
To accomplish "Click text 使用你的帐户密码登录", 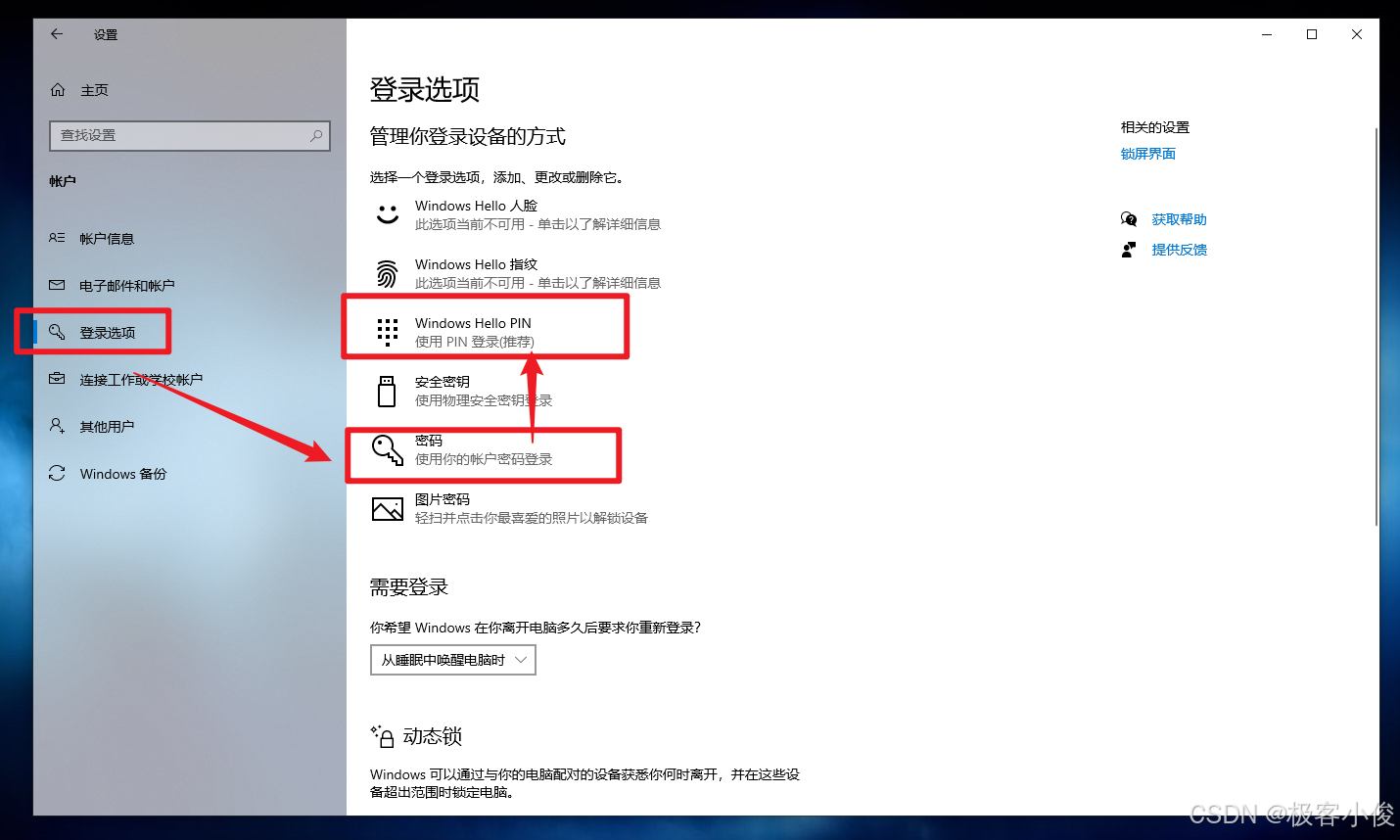I will 484,459.
